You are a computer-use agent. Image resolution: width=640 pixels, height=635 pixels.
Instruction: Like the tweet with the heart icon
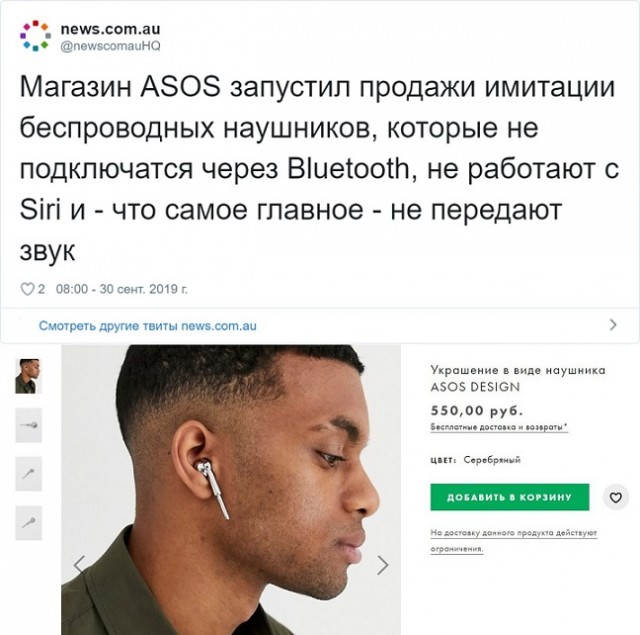pos(27,289)
